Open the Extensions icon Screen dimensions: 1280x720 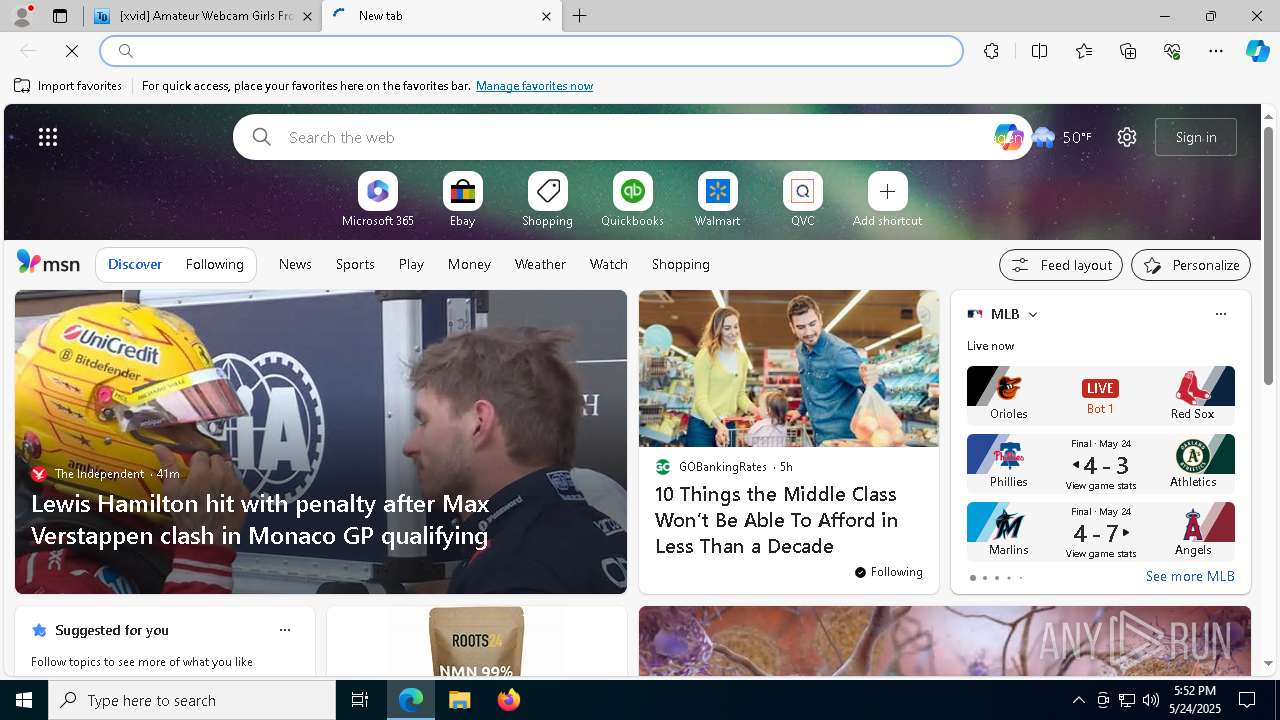pos(991,51)
